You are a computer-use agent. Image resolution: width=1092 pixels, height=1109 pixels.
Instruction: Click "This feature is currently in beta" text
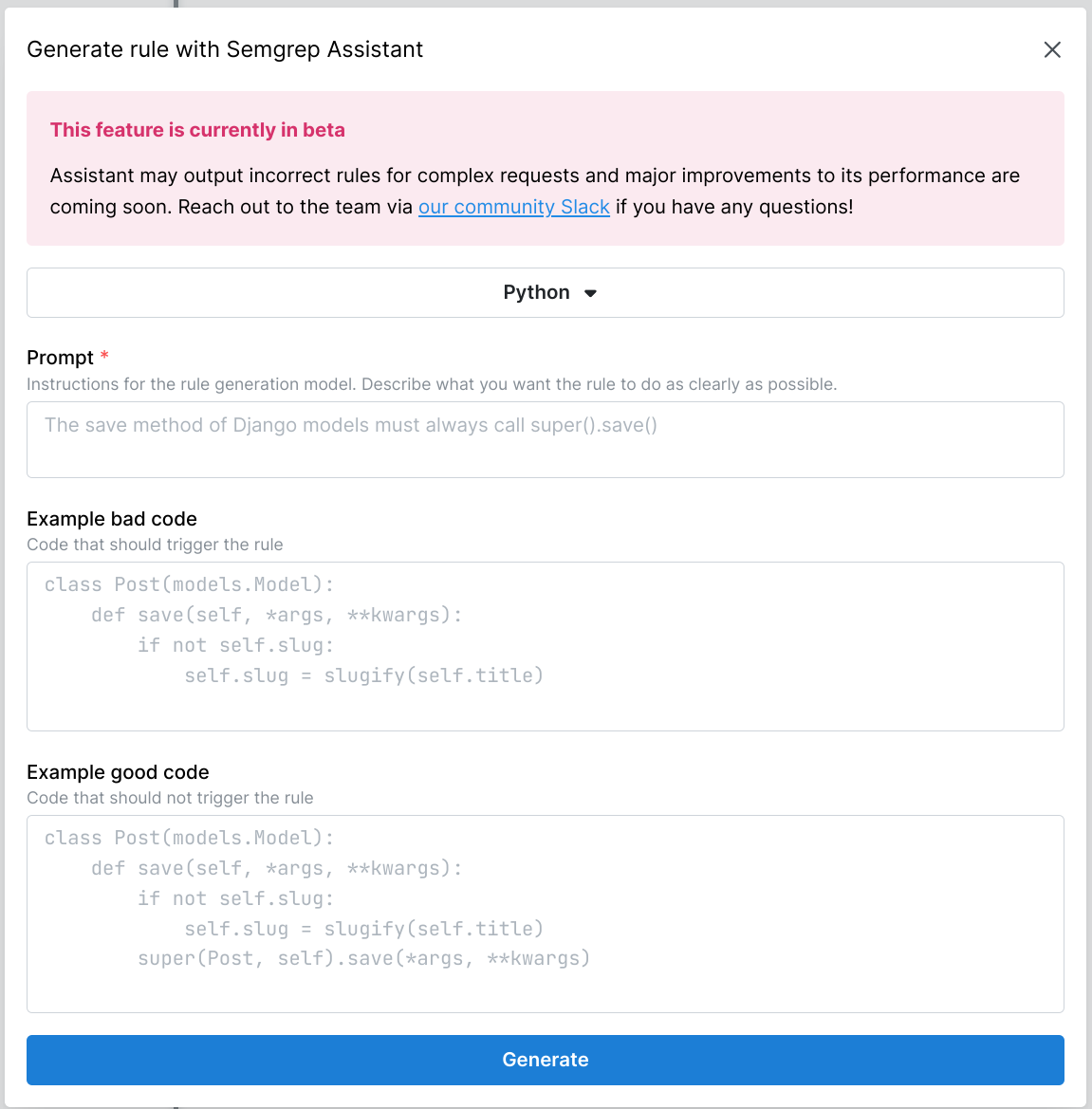(x=197, y=130)
